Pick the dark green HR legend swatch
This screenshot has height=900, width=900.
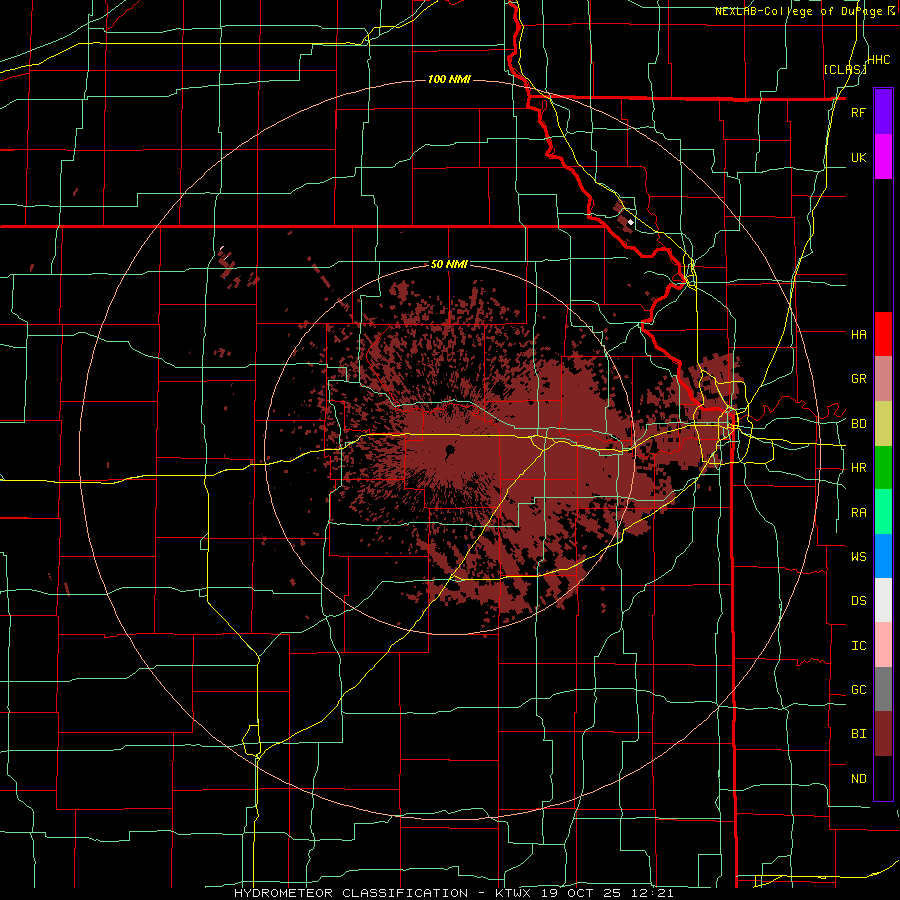tap(883, 467)
